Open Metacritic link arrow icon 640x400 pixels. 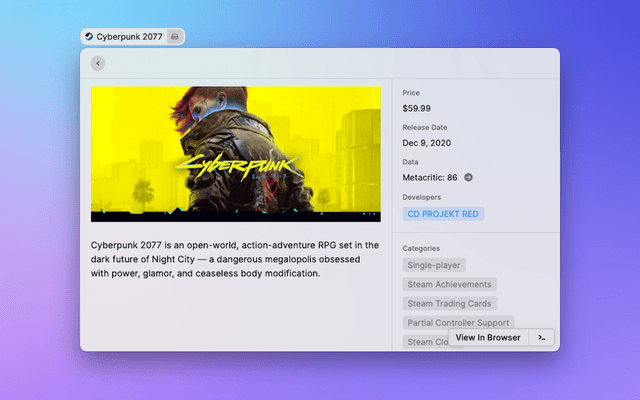(468, 177)
